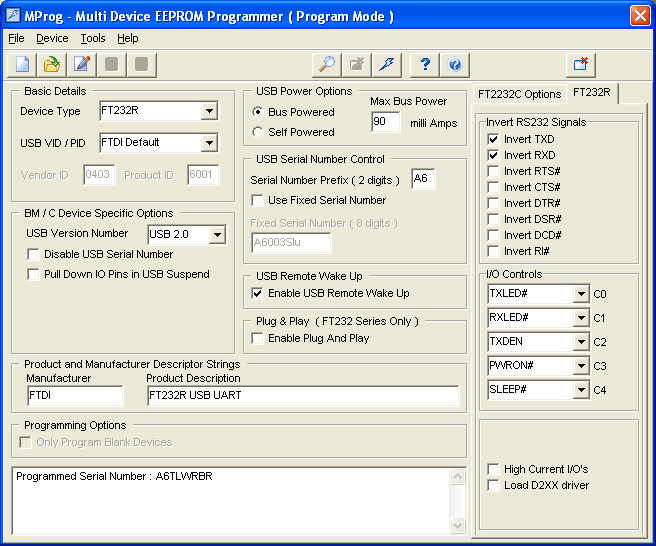This screenshot has width=656, height=546.
Task: Click Product ID field 6001
Action: (x=203, y=175)
